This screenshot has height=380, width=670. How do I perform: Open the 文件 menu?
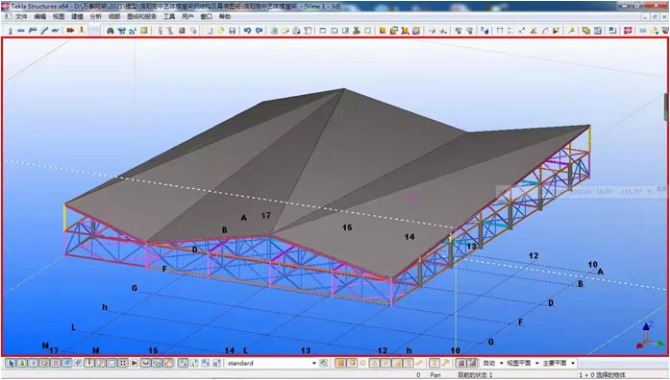(x=21, y=17)
